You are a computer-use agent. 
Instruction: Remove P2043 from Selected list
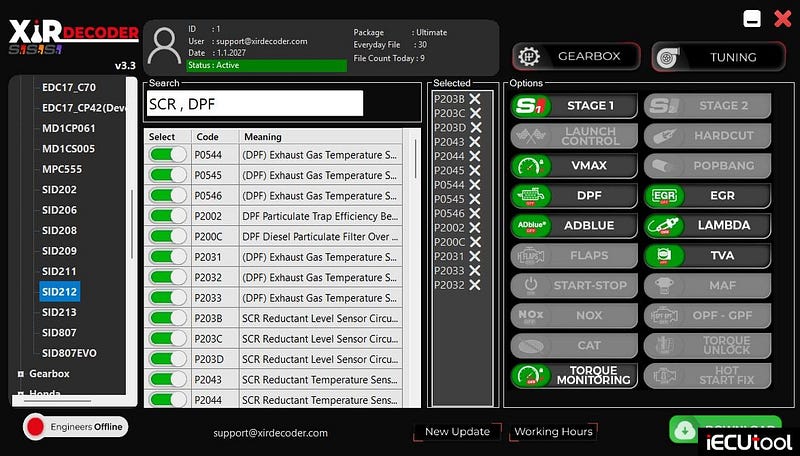475,142
